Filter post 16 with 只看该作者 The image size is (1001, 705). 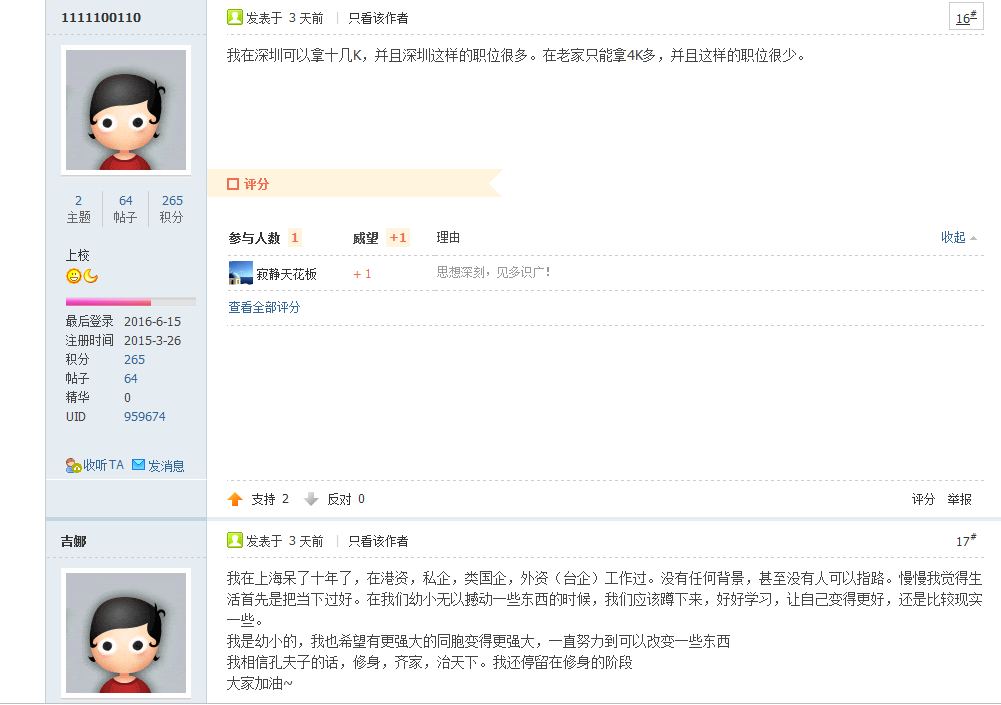tap(378, 19)
